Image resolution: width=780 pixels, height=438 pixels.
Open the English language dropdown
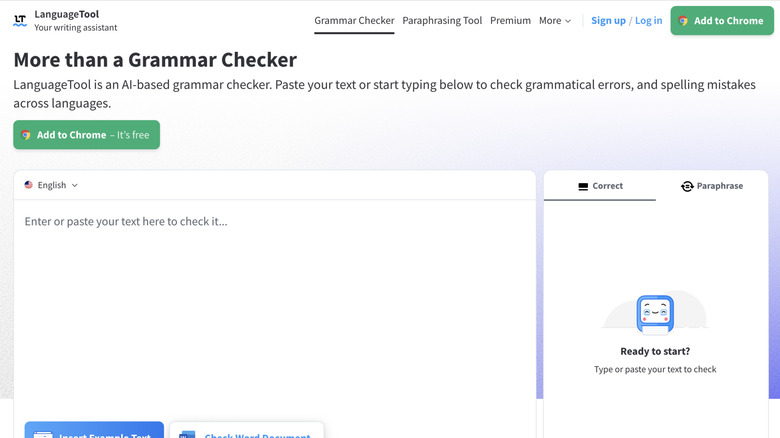[x=51, y=185]
